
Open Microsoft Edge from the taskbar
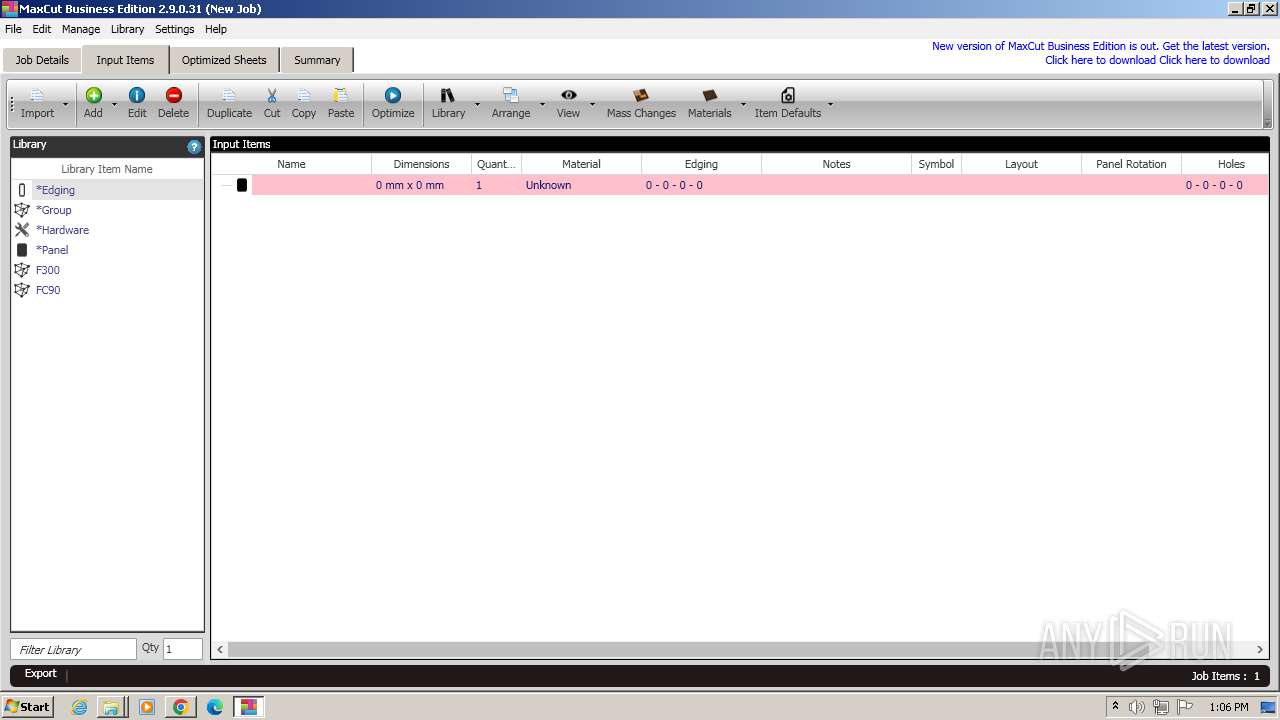[x=215, y=707]
